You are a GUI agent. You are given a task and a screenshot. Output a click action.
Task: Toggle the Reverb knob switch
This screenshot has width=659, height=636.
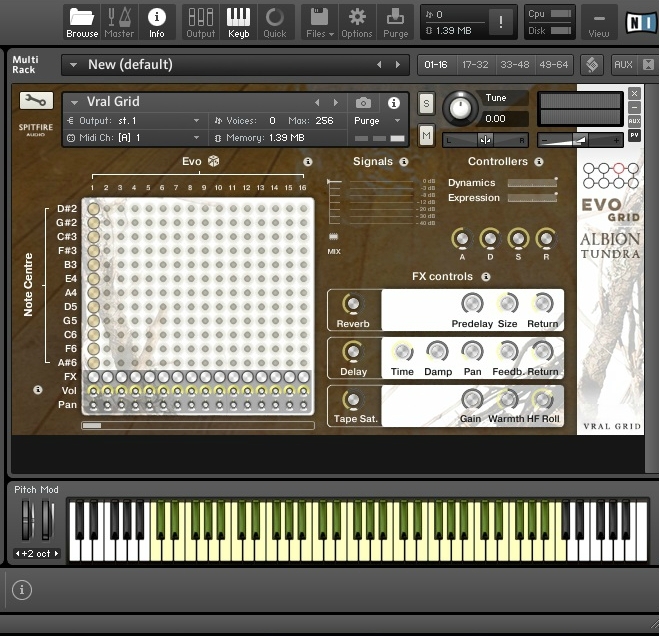[x=352, y=305]
